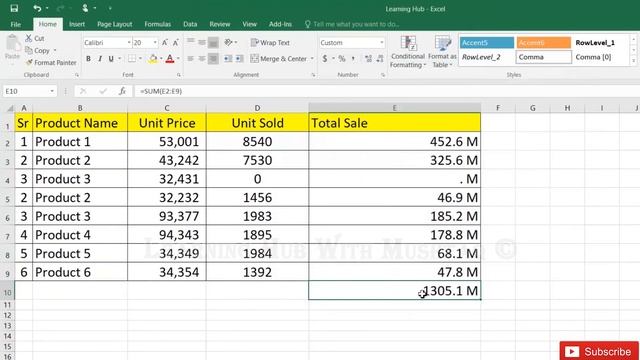This screenshot has width=640, height=360.
Task: Open the Clipboard pane launcher
Action: tap(77, 75)
